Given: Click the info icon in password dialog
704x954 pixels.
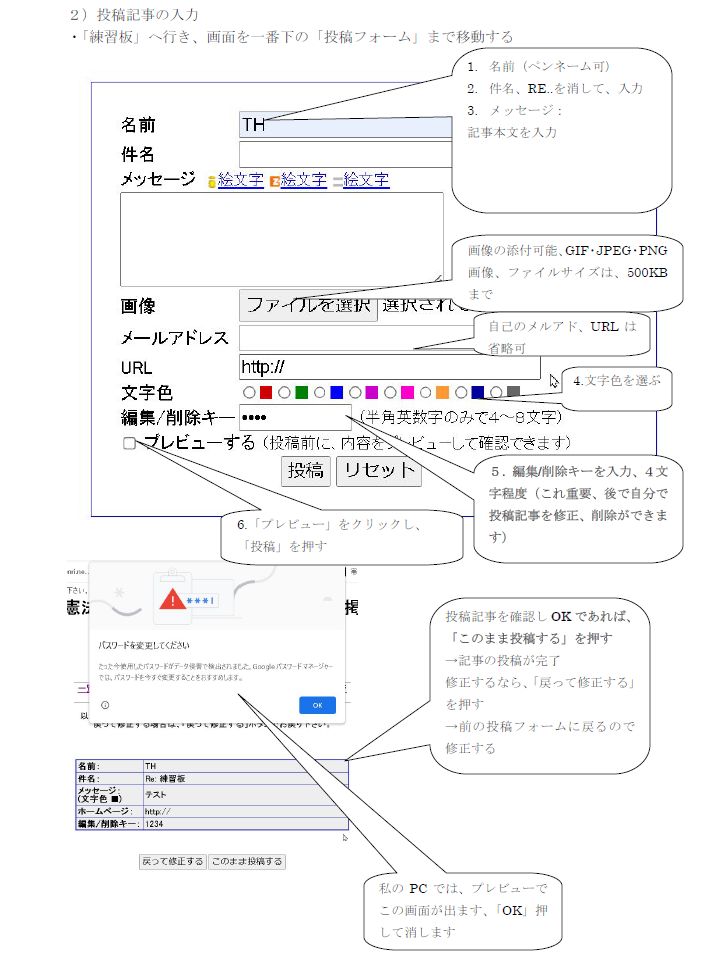Looking at the screenshot, I should pos(106,705).
